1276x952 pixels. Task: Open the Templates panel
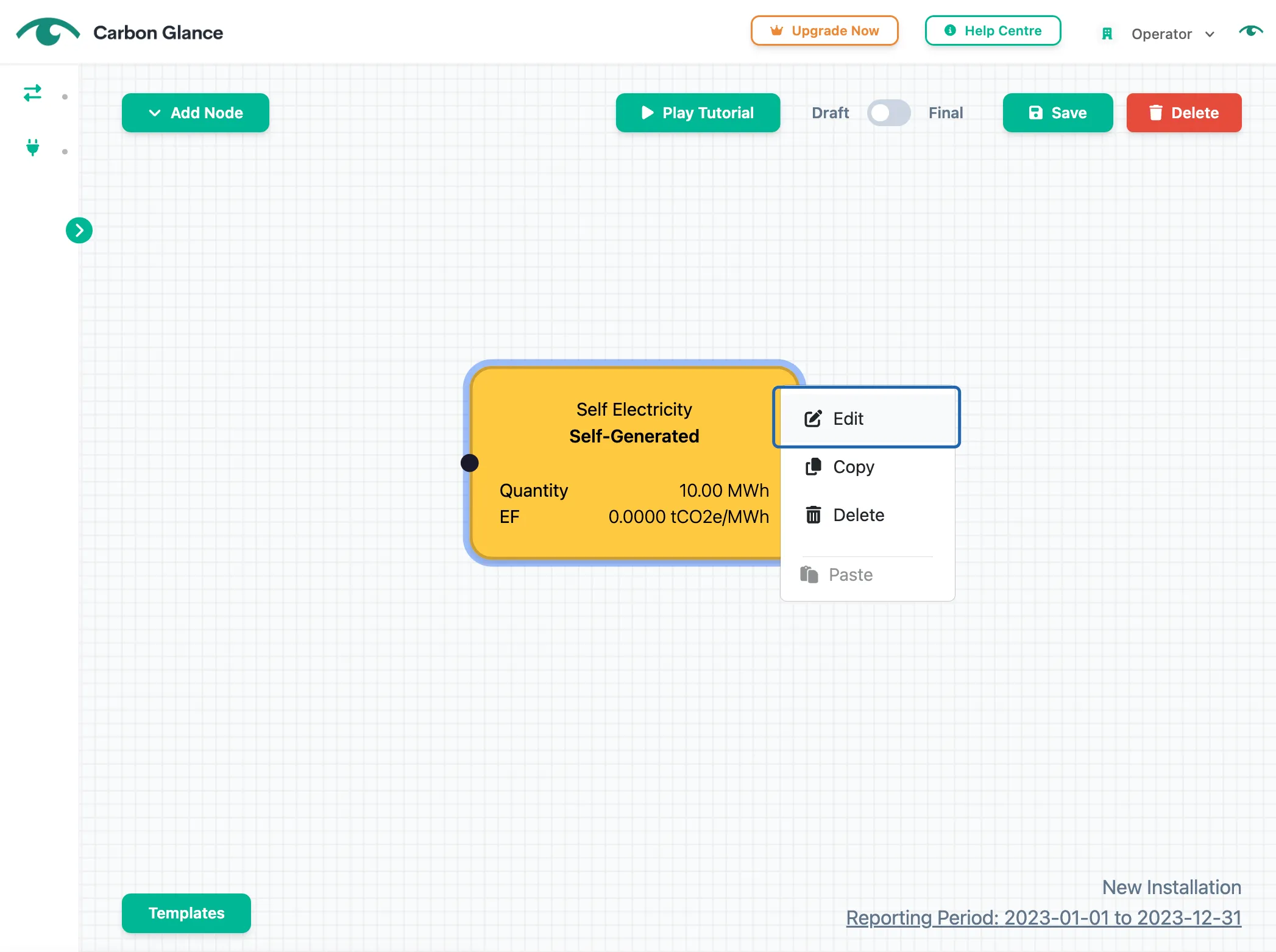[186, 913]
